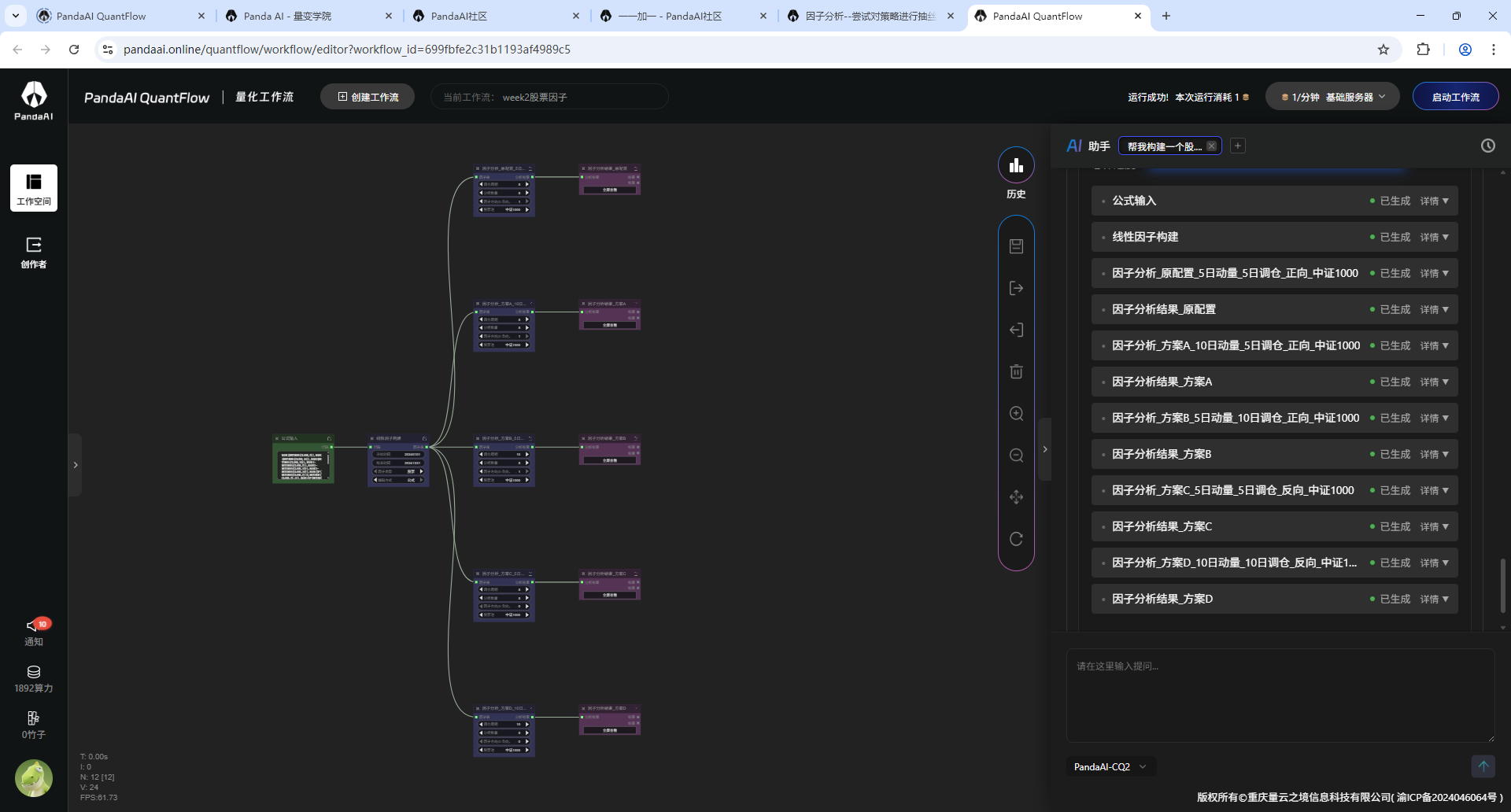1511x812 pixels.
Task: Click the 因子分析_方案D_10日动量_10日调仓_反向 row
Action: 1274,563
